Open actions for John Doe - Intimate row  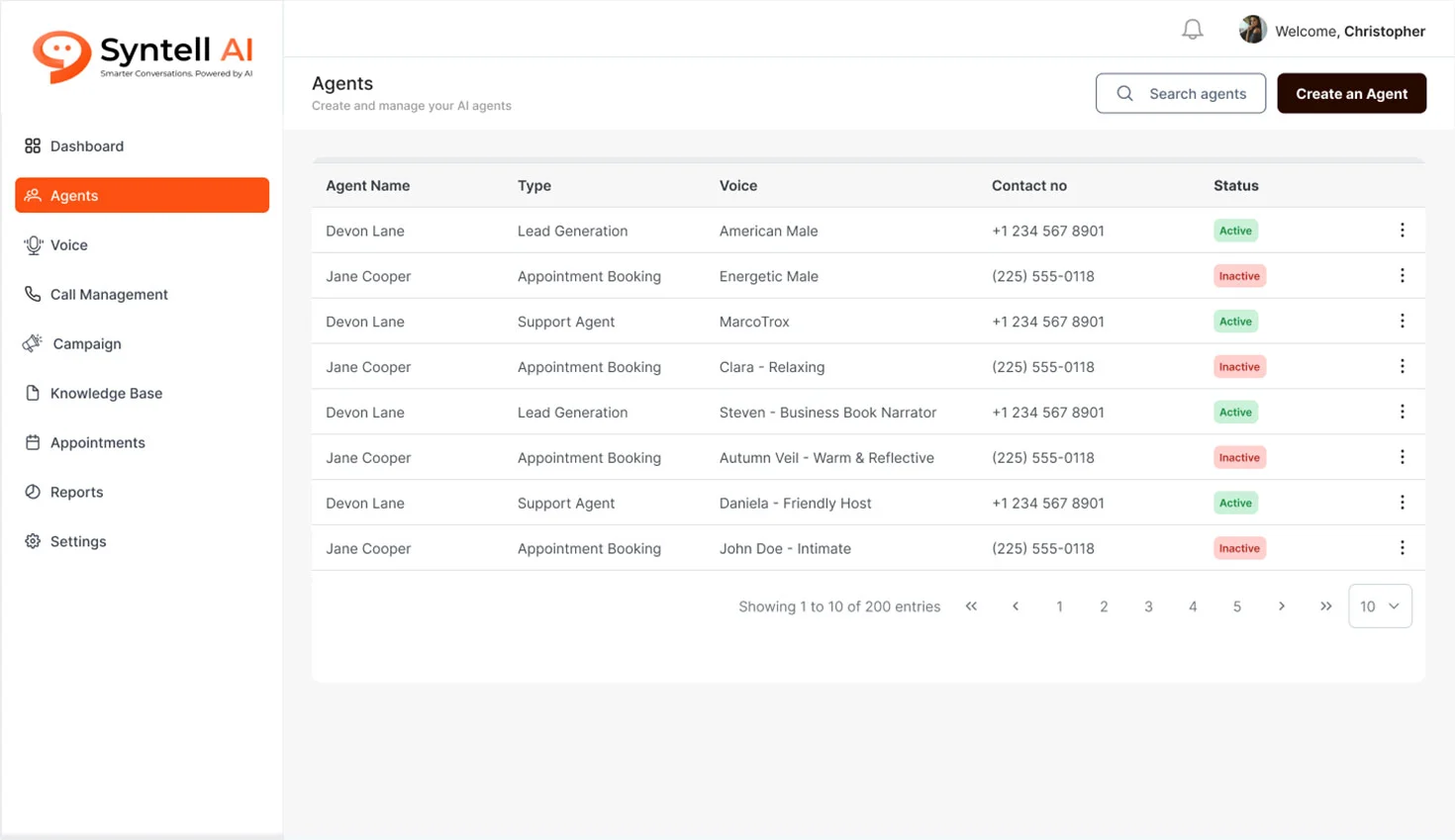click(x=1402, y=548)
